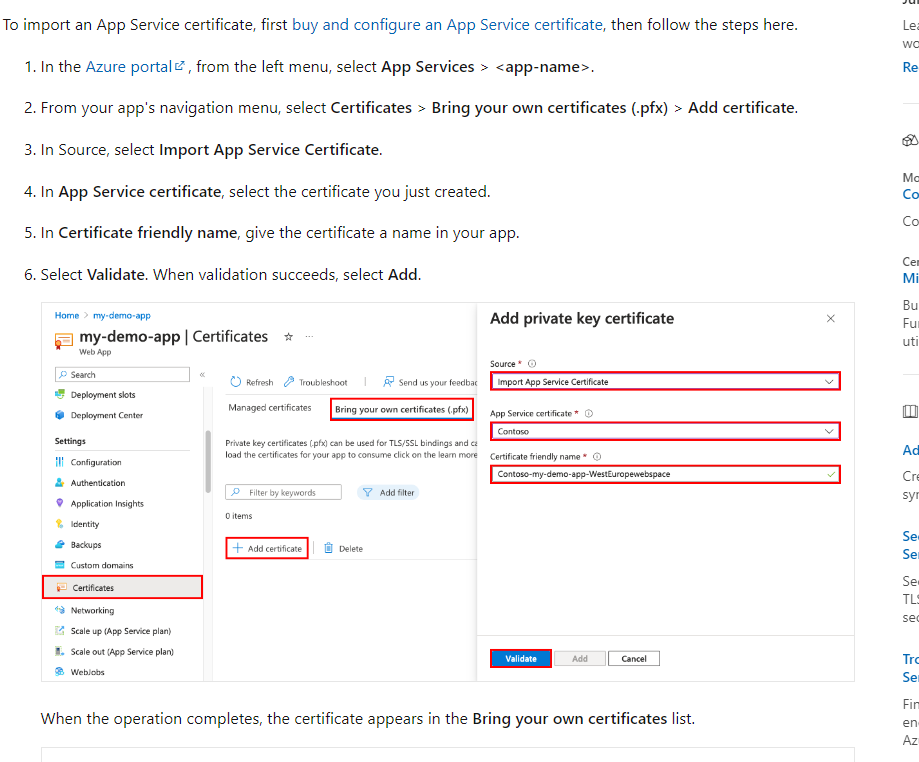Switch to Managed certificates tab
919x762 pixels.
tap(270, 408)
